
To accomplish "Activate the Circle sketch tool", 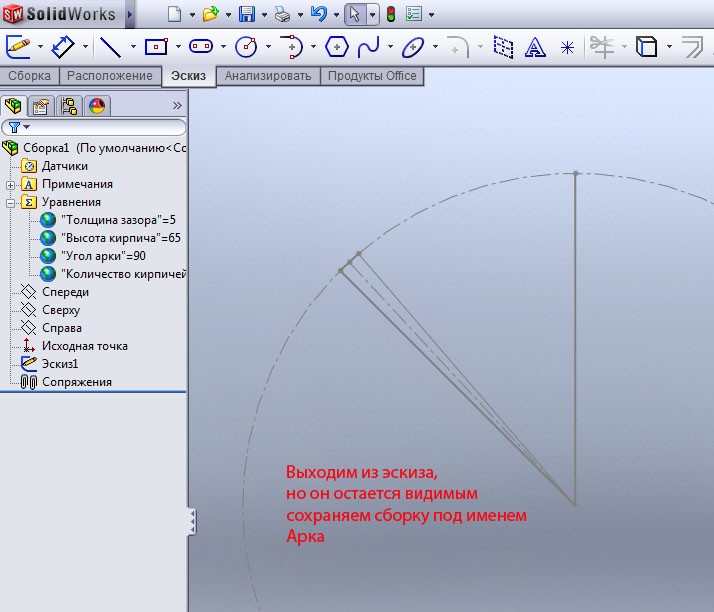I will 245,46.
